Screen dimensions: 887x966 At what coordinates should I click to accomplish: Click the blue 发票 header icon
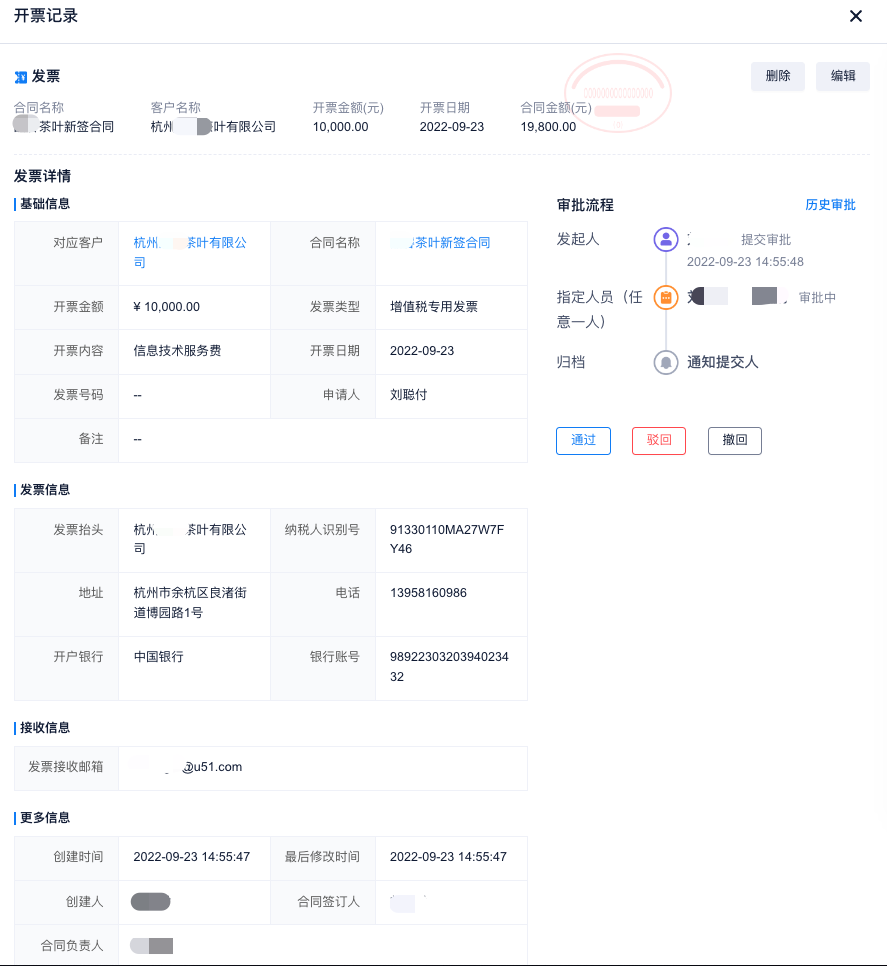pyautogui.click(x=21, y=77)
